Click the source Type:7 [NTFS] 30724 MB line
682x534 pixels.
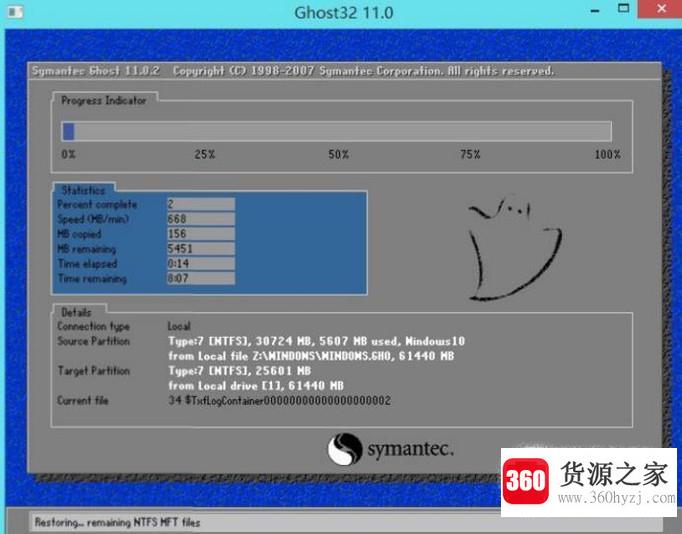point(317,341)
